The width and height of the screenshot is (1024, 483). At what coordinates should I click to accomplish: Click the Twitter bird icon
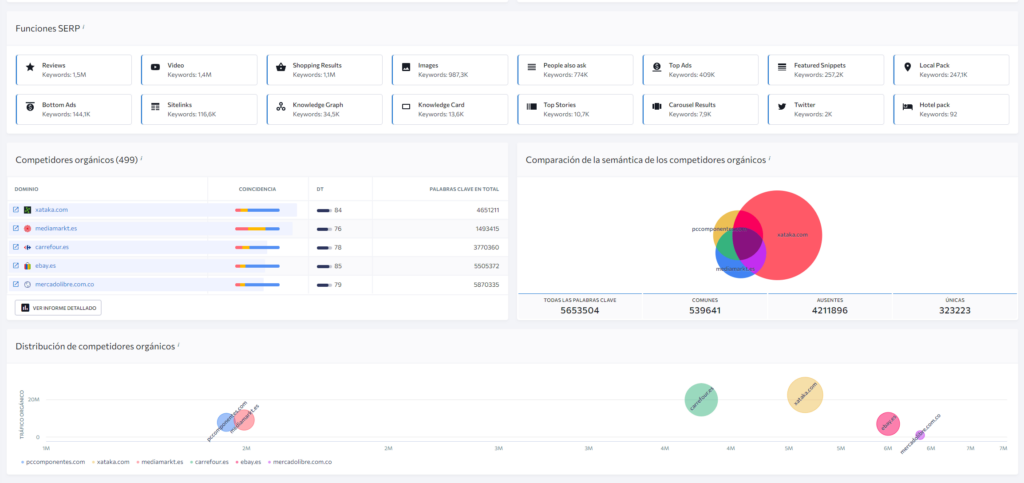click(782, 106)
